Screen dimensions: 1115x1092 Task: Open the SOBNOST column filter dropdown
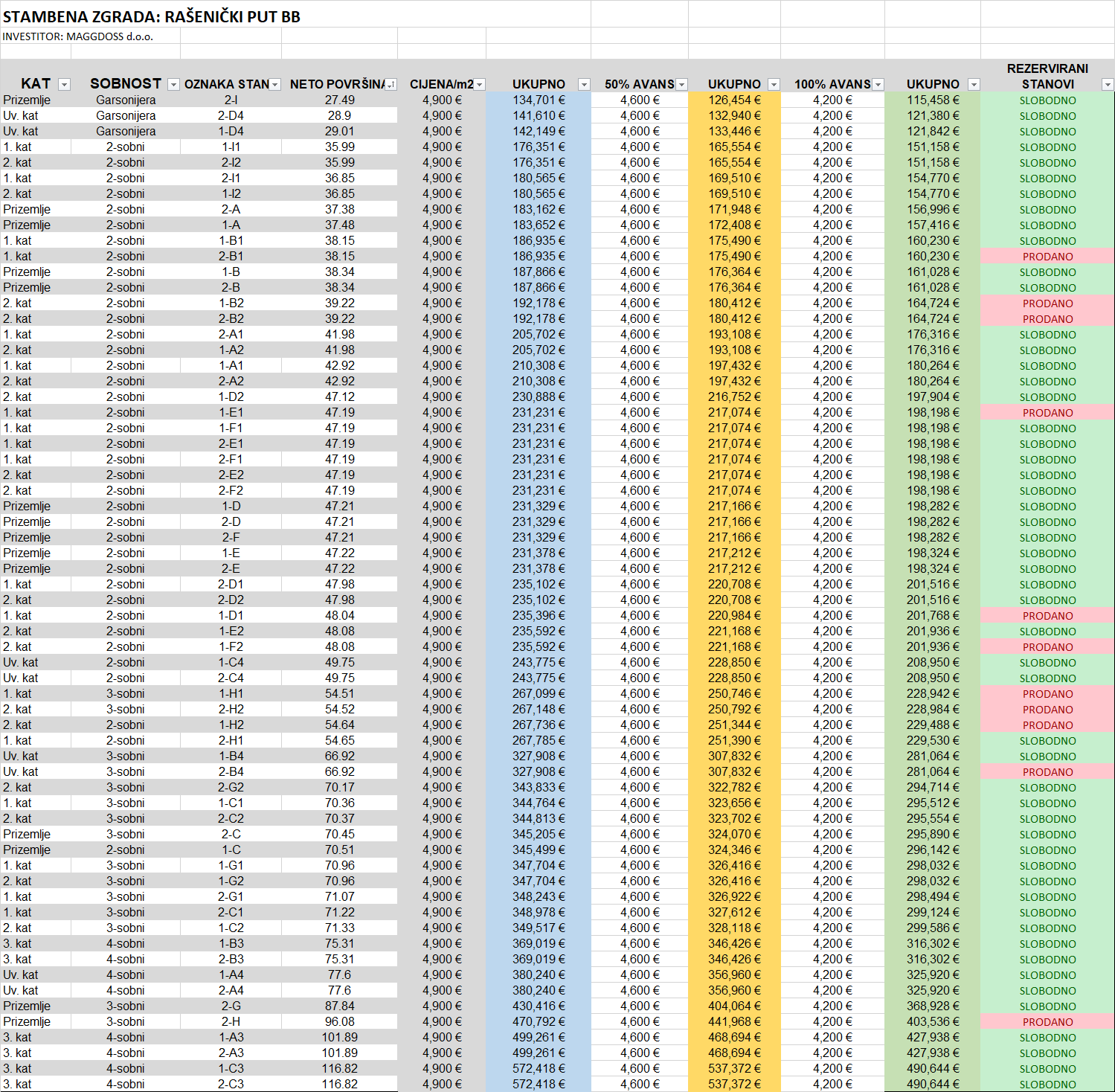(173, 85)
